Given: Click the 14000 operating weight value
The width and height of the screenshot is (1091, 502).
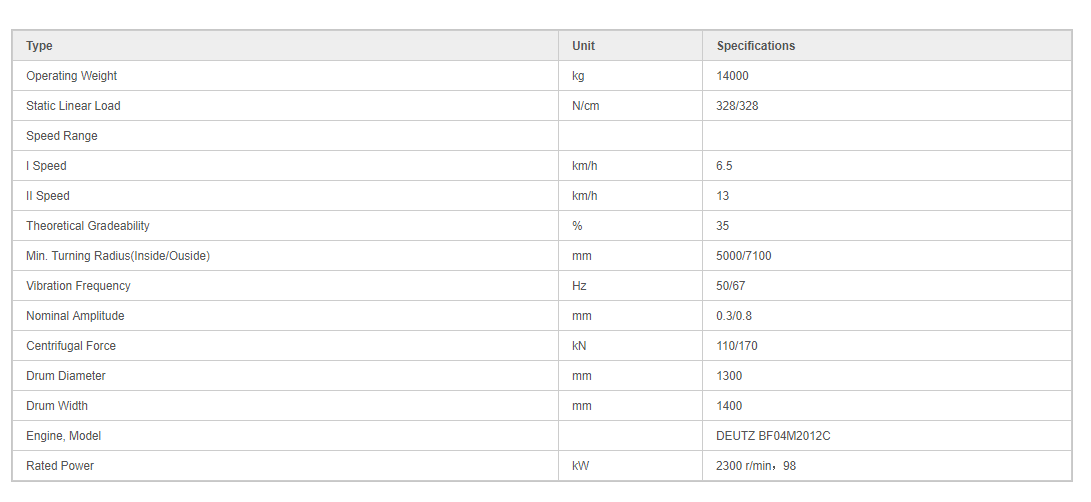Looking at the screenshot, I should coord(732,76).
